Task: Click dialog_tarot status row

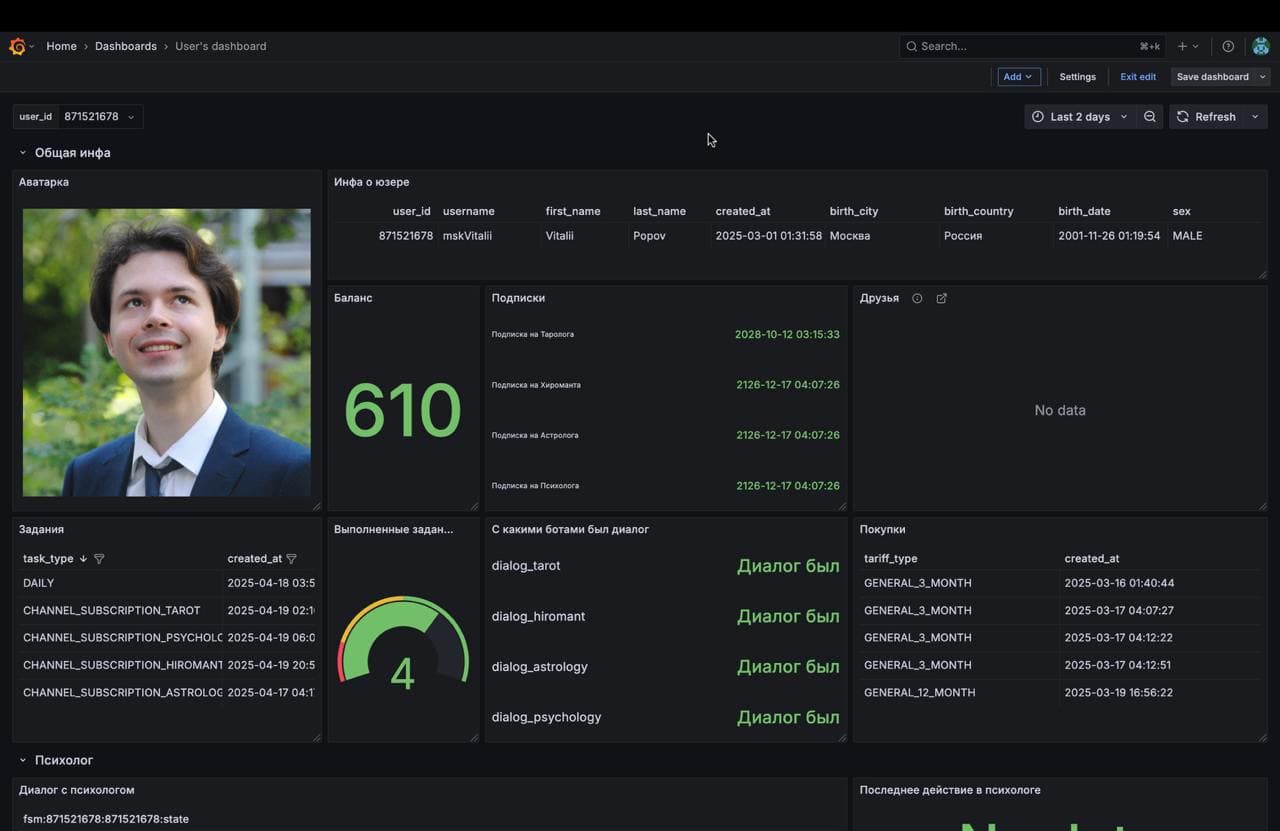Action: (x=666, y=566)
